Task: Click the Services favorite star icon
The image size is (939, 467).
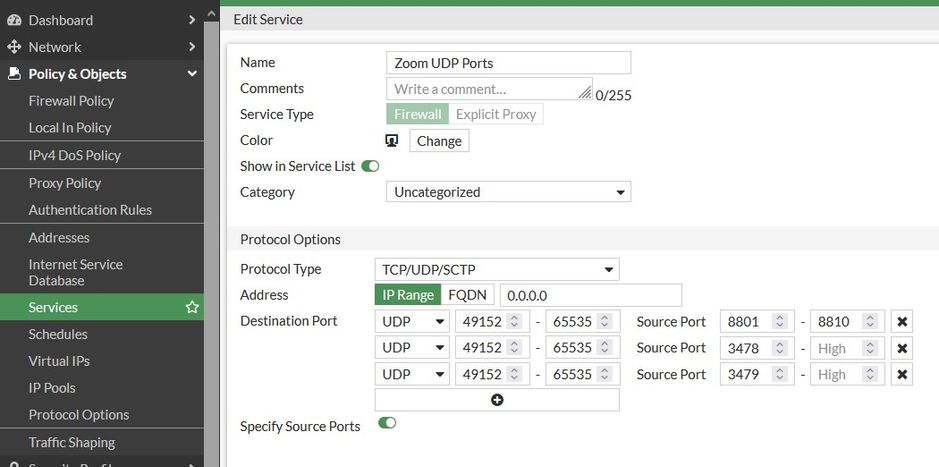Action: [192, 307]
